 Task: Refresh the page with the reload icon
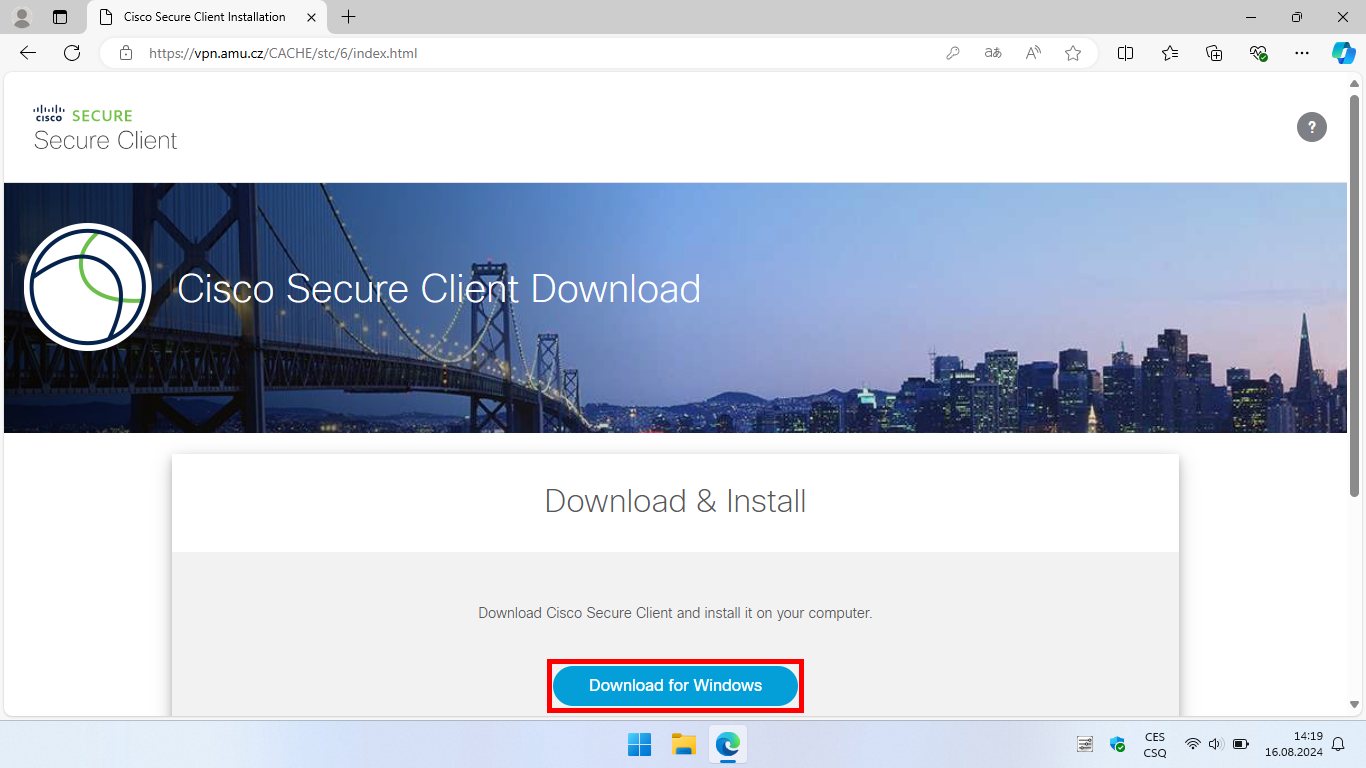point(72,53)
